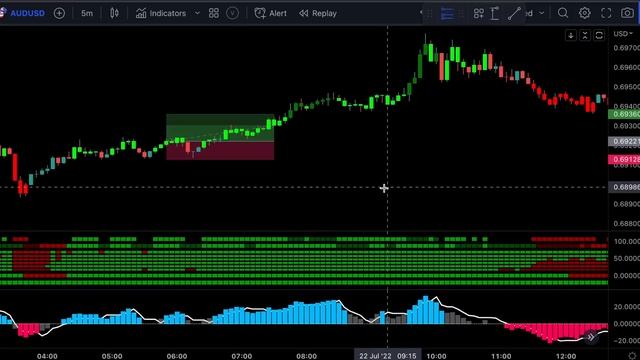Select the trend line drawing tool
640x360 pixels.
coord(514,13)
